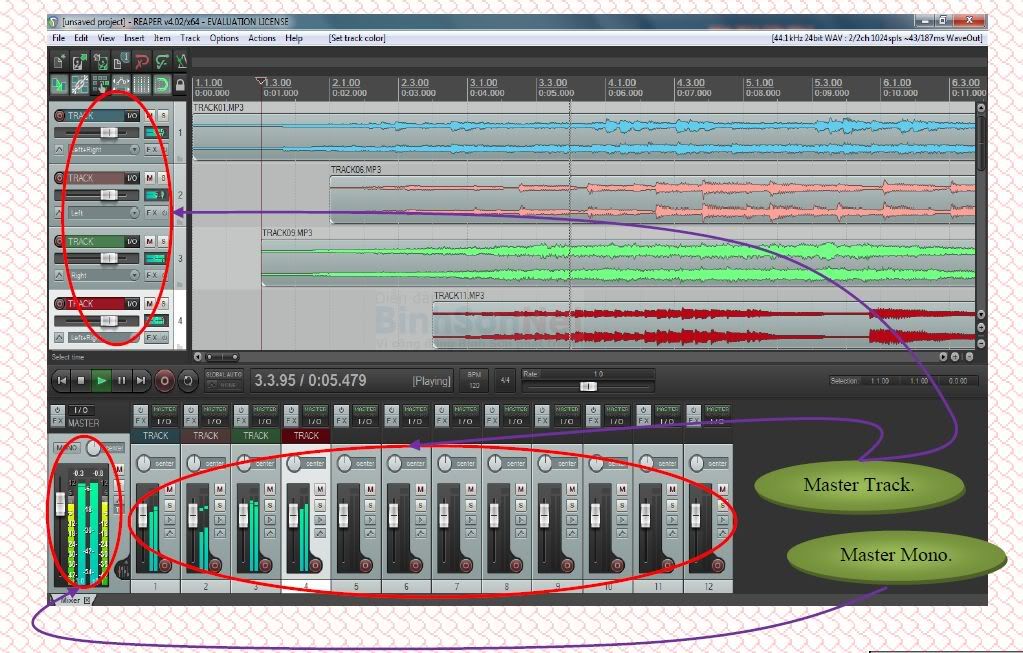Open the 'Left+Right' input dropdown on track 1
This screenshot has width=1023, height=653.
(x=104, y=149)
